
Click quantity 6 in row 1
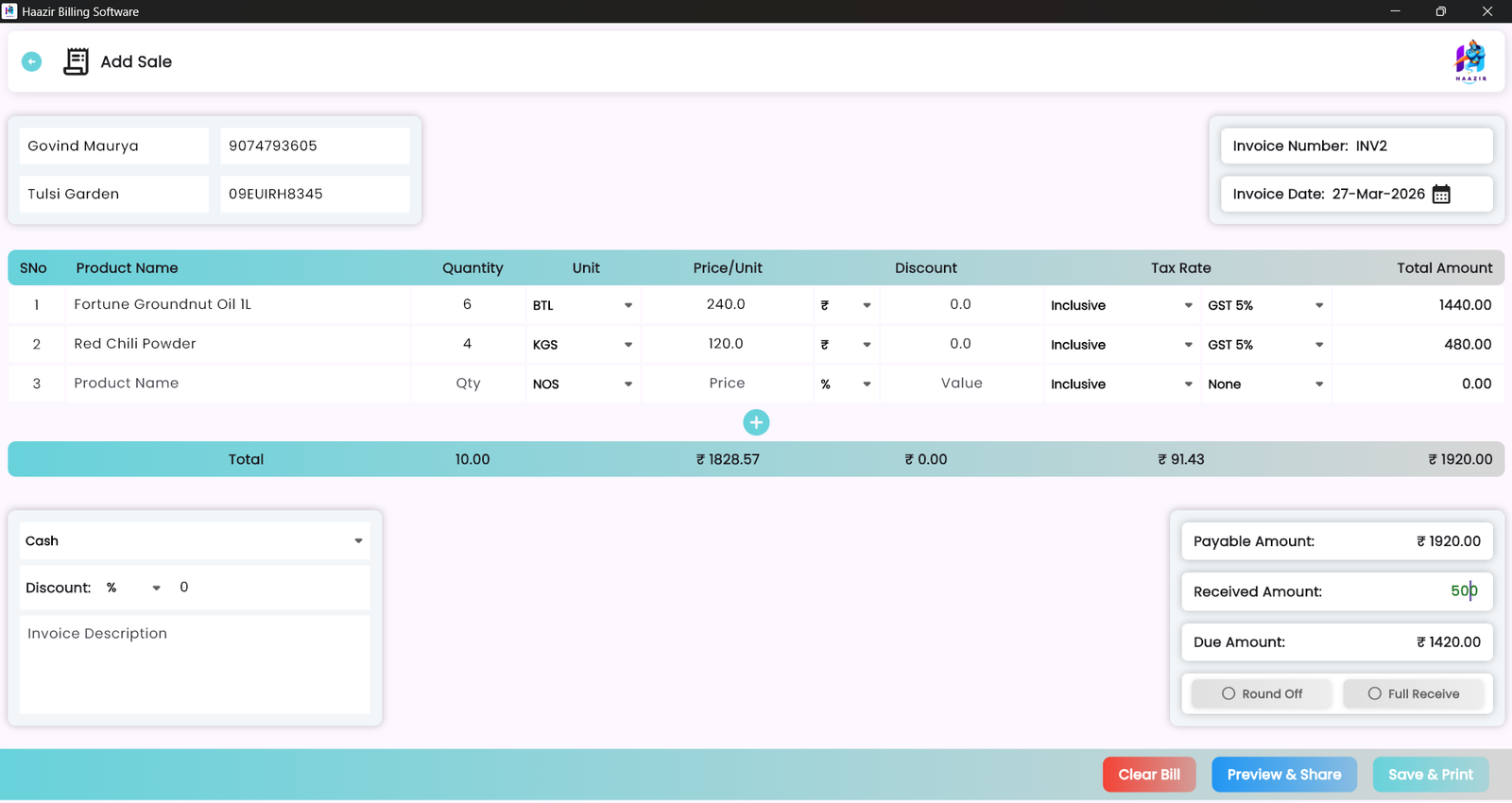(467, 304)
